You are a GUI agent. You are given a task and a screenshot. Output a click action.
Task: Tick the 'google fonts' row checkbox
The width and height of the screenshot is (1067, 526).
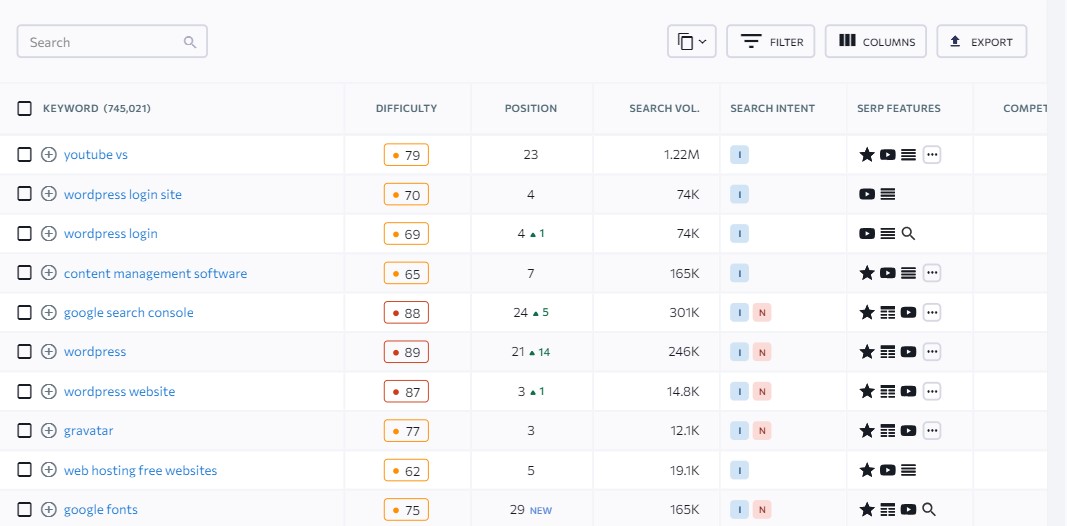coord(24,509)
